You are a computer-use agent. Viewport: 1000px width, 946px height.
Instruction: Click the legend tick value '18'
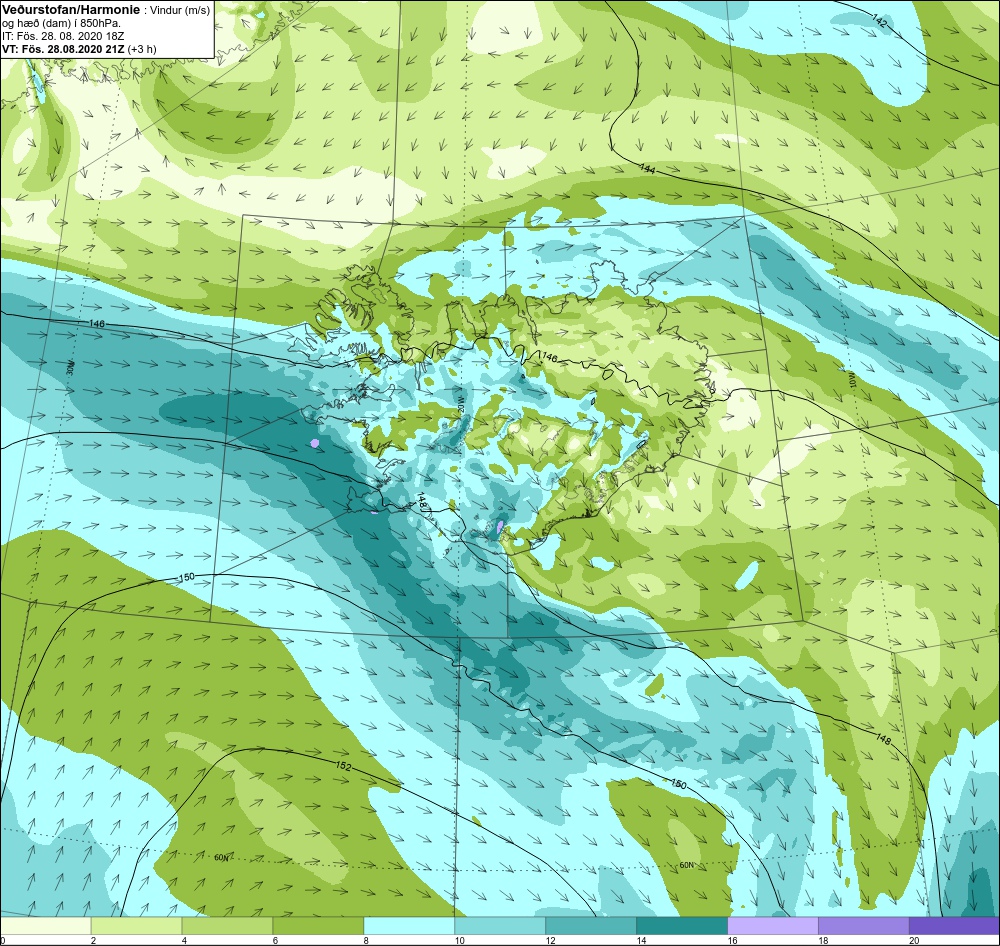pyautogui.click(x=823, y=940)
